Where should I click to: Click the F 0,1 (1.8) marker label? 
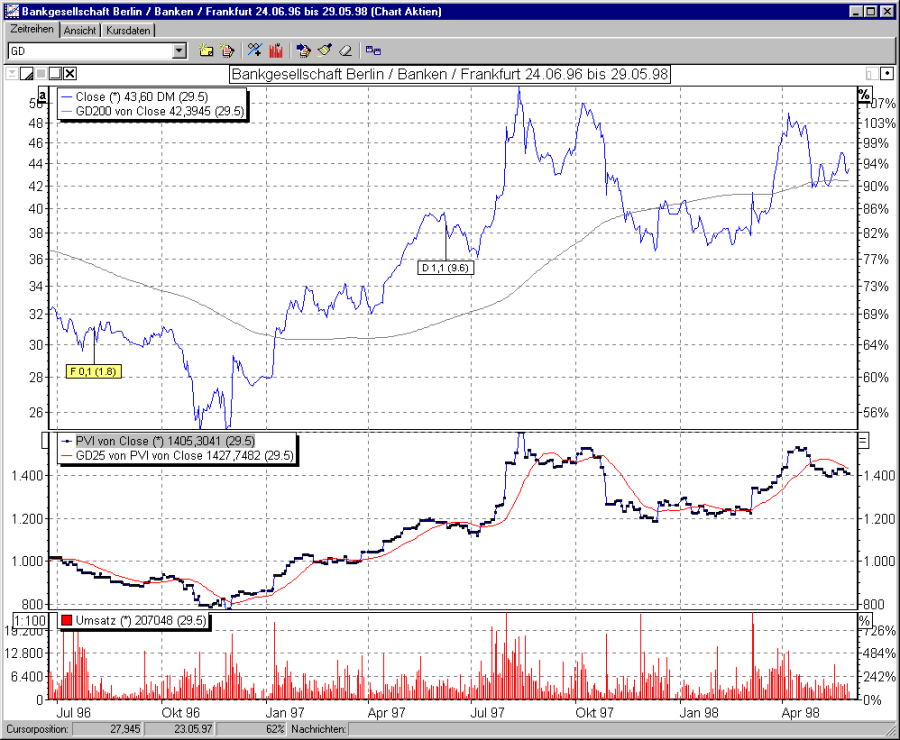pos(93,370)
